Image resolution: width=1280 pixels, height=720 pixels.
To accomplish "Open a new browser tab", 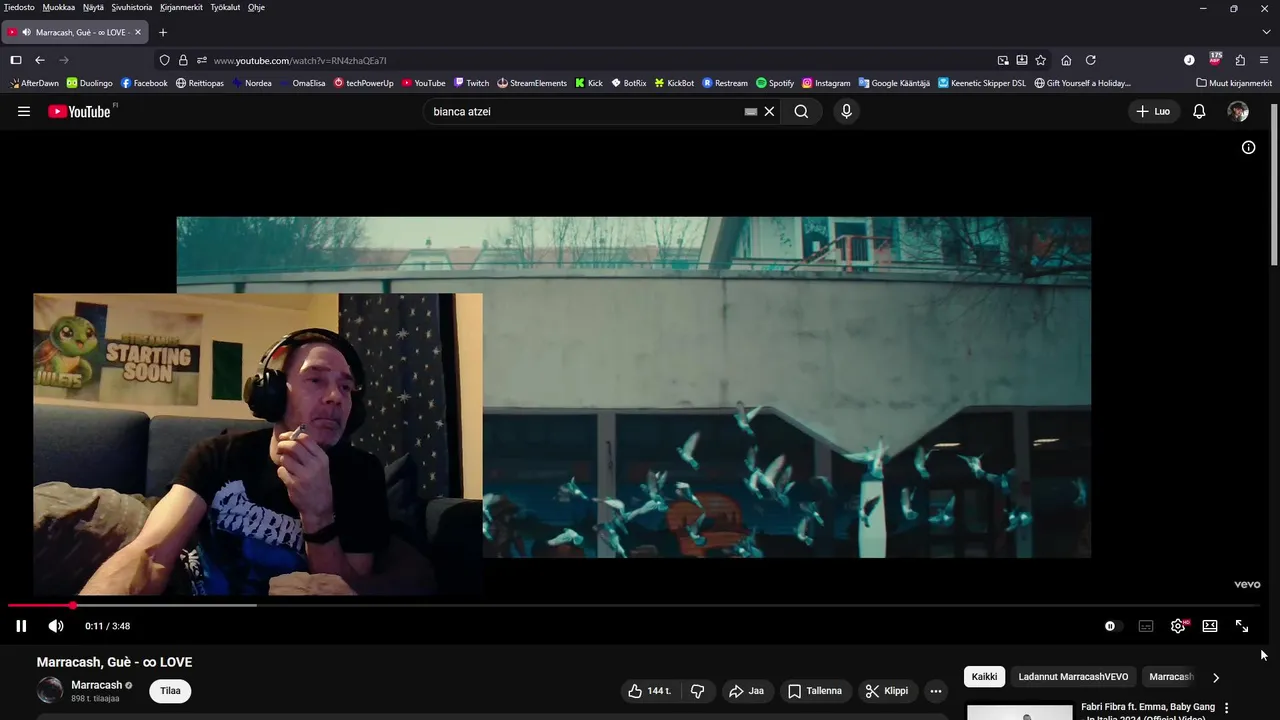I will tap(163, 32).
